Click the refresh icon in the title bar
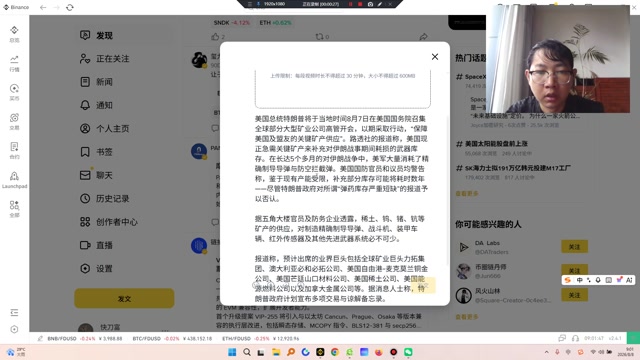Screen dimensions: 640x360 [x=70, y=7]
